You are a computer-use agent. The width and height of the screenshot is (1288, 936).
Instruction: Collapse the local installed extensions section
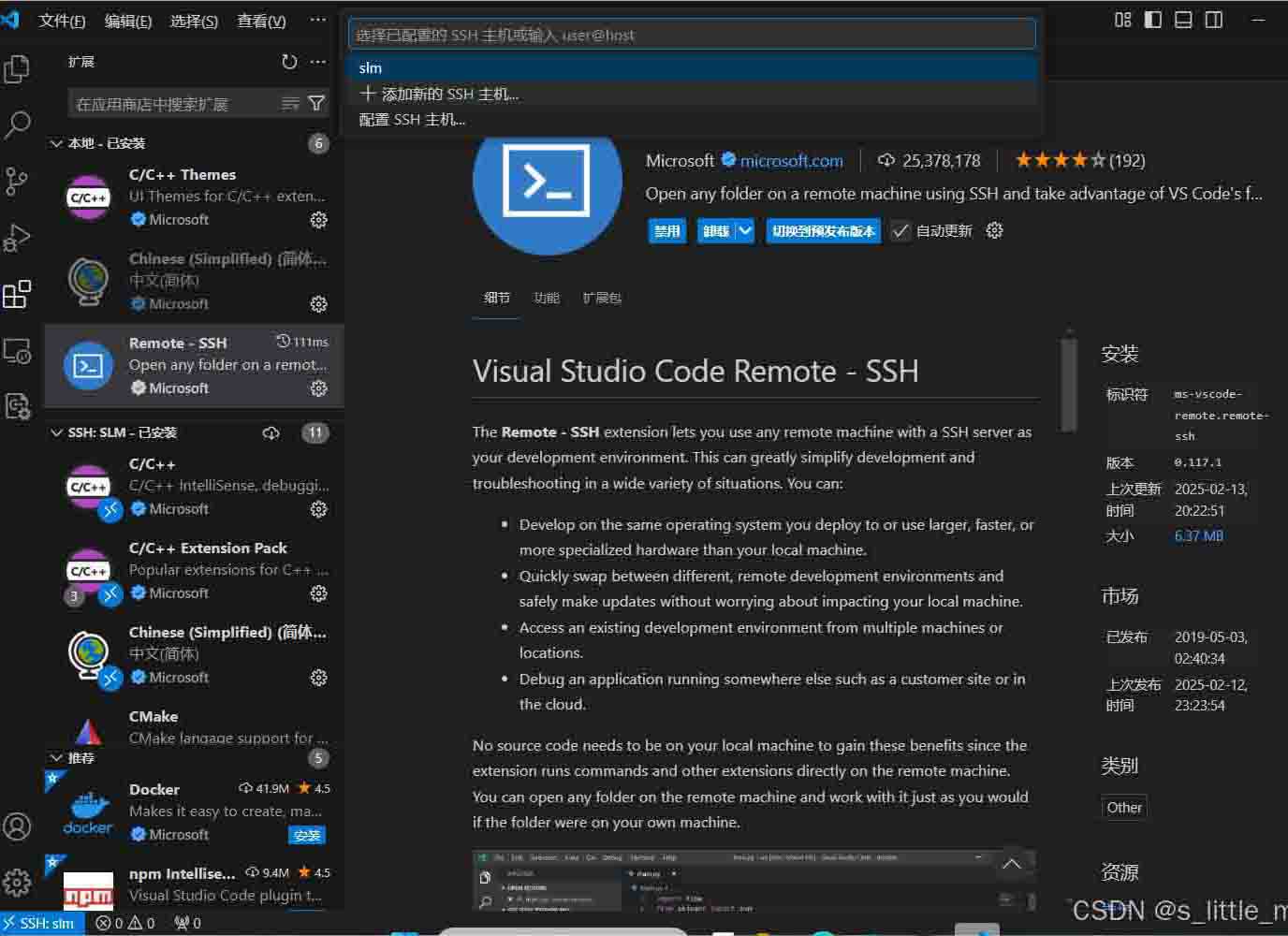(x=57, y=143)
